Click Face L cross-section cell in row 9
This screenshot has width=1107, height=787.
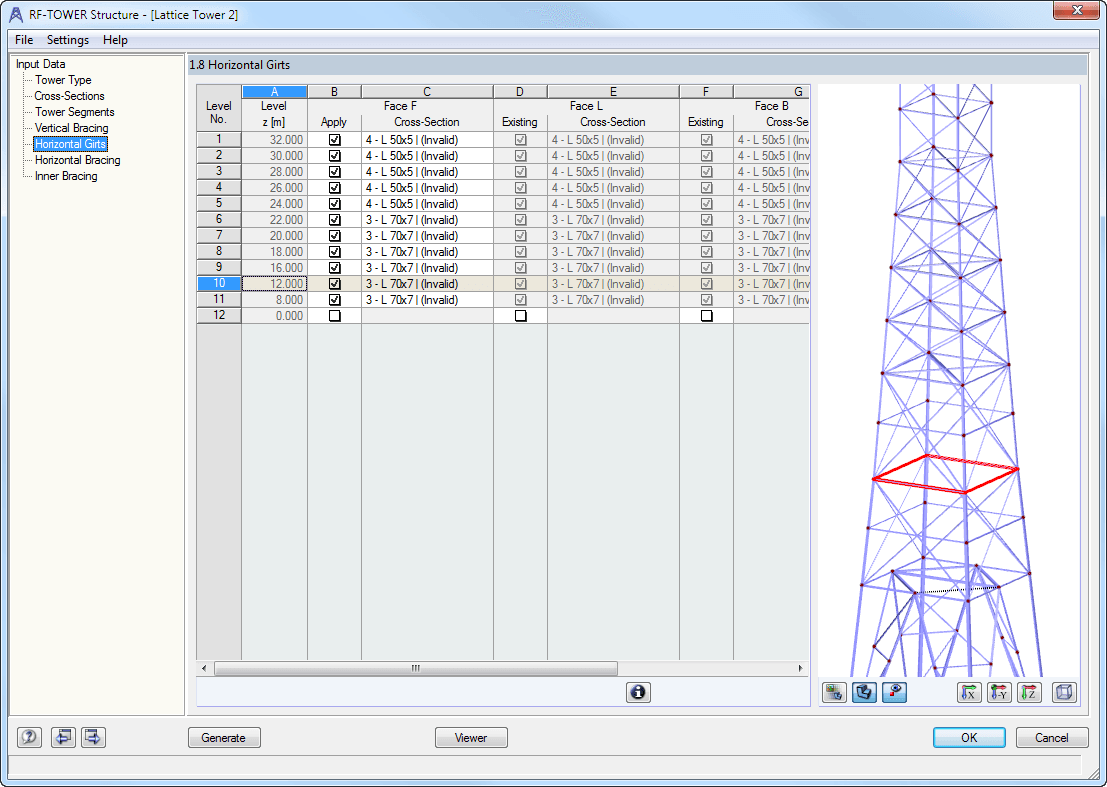[x=613, y=268]
